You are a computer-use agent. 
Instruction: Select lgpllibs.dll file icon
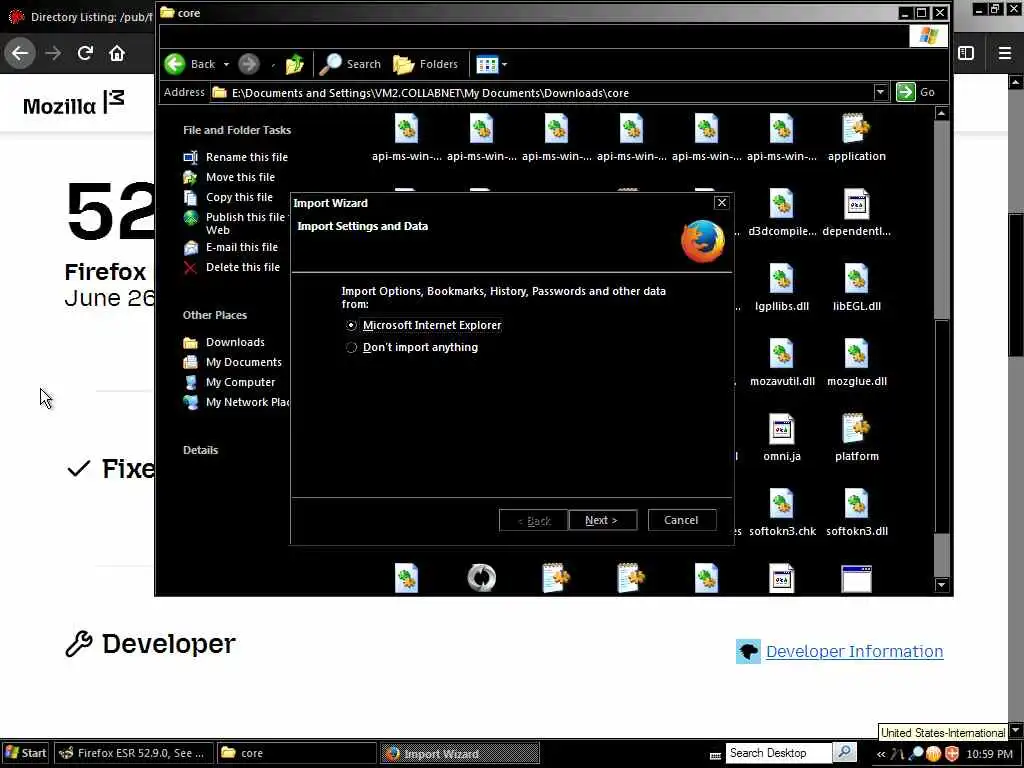tap(782, 280)
